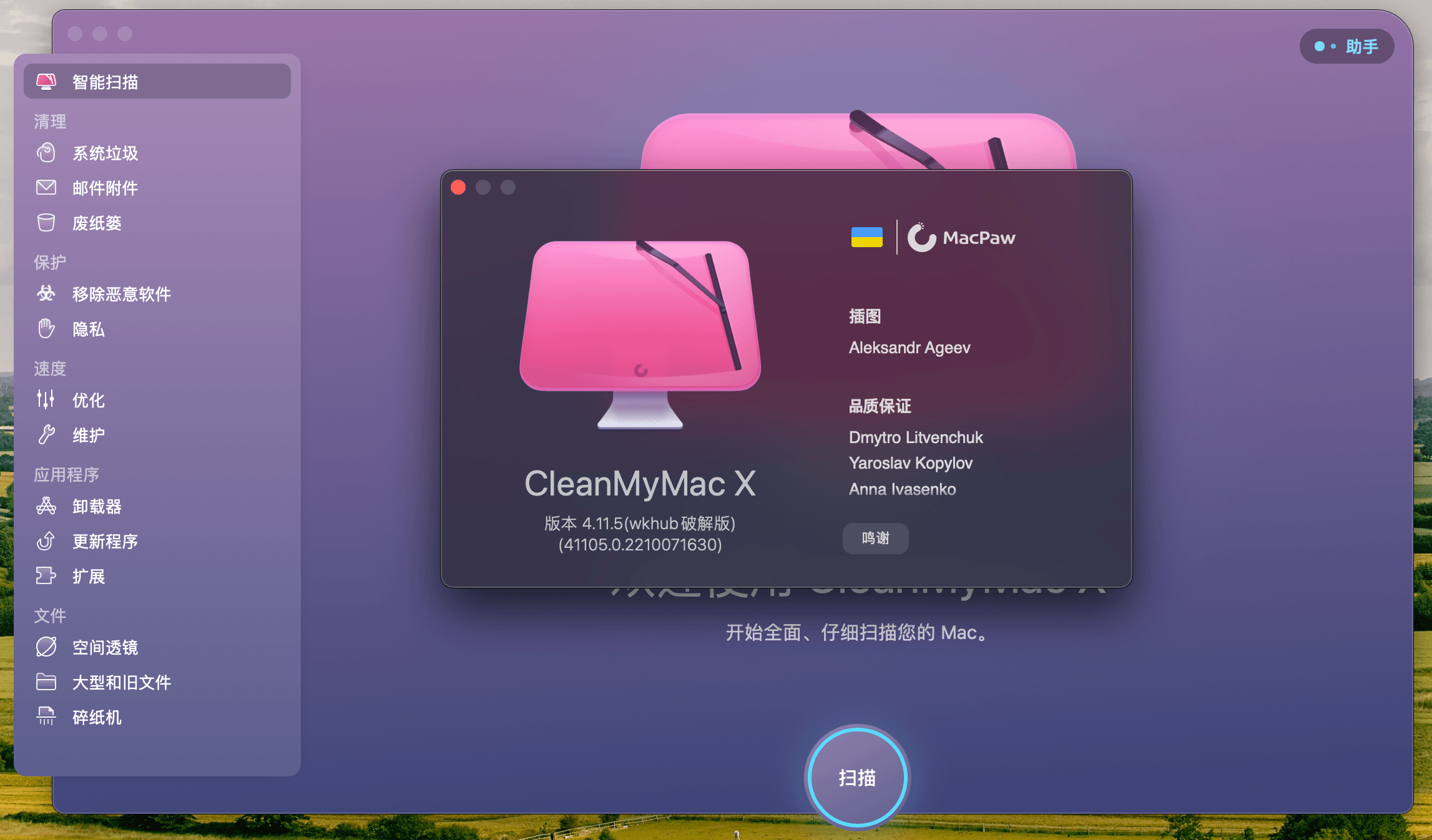Click the Optimization sliders icon

tap(46, 399)
